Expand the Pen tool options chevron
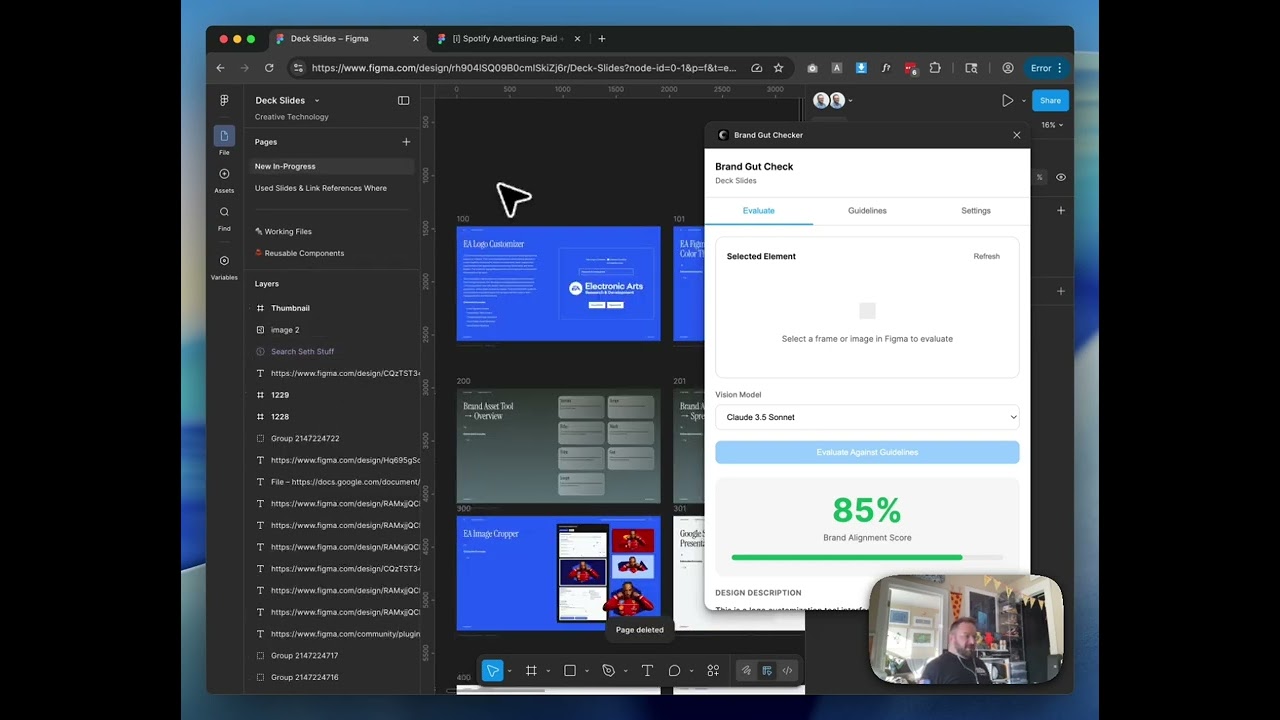The width and height of the screenshot is (1280, 720). (625, 671)
